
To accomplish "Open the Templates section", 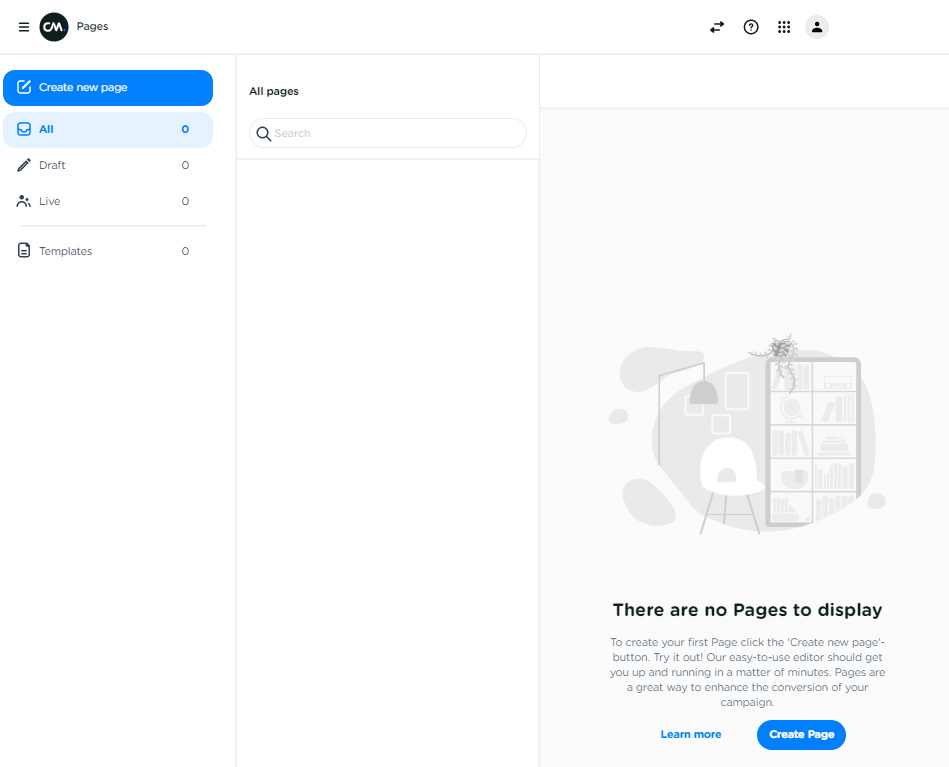I will tap(108, 251).
